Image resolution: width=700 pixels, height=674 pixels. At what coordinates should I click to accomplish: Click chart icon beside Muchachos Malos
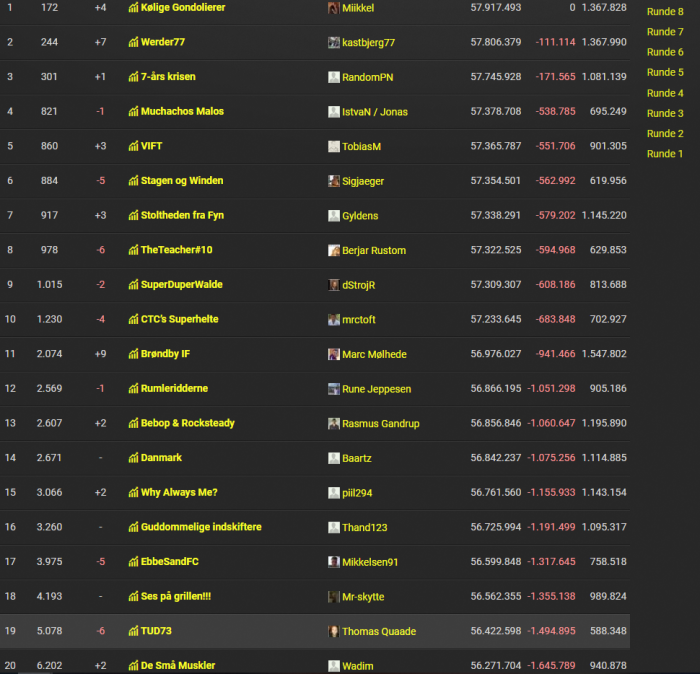click(x=133, y=112)
